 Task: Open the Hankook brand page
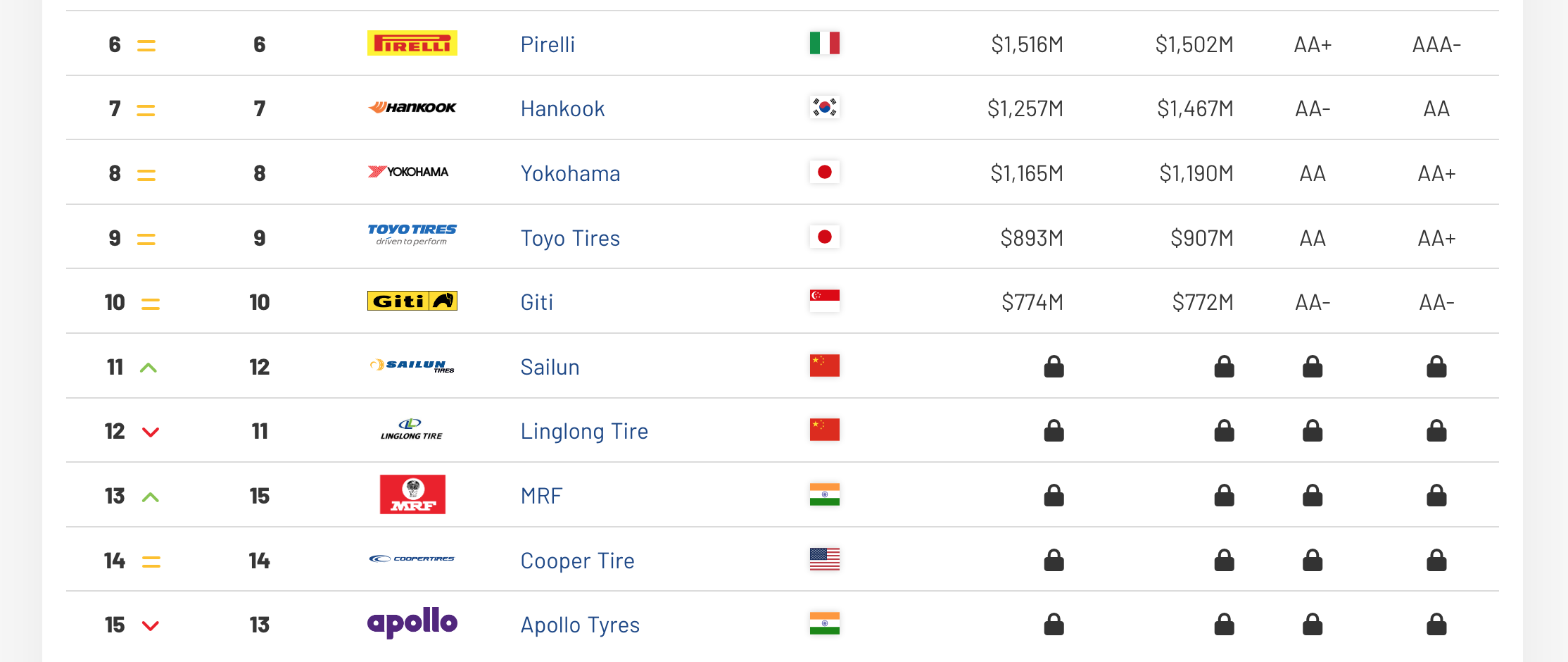click(562, 108)
